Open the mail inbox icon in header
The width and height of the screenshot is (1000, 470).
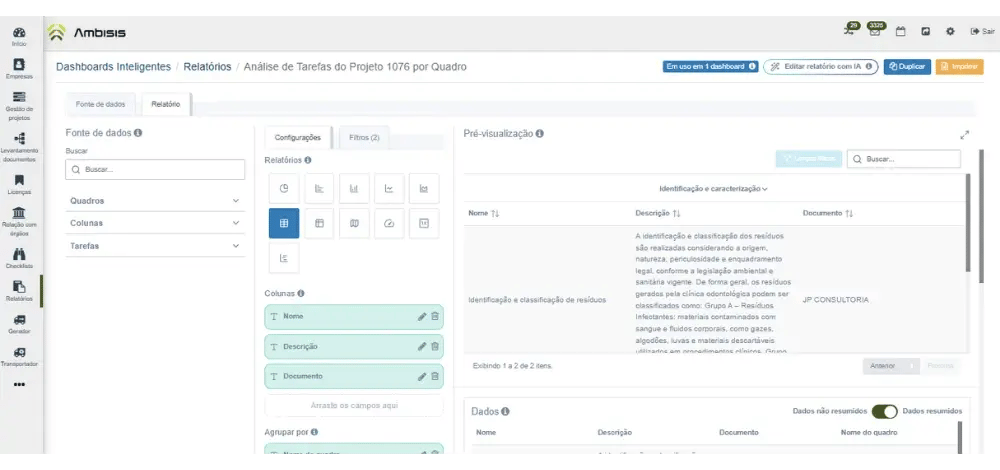[875, 32]
